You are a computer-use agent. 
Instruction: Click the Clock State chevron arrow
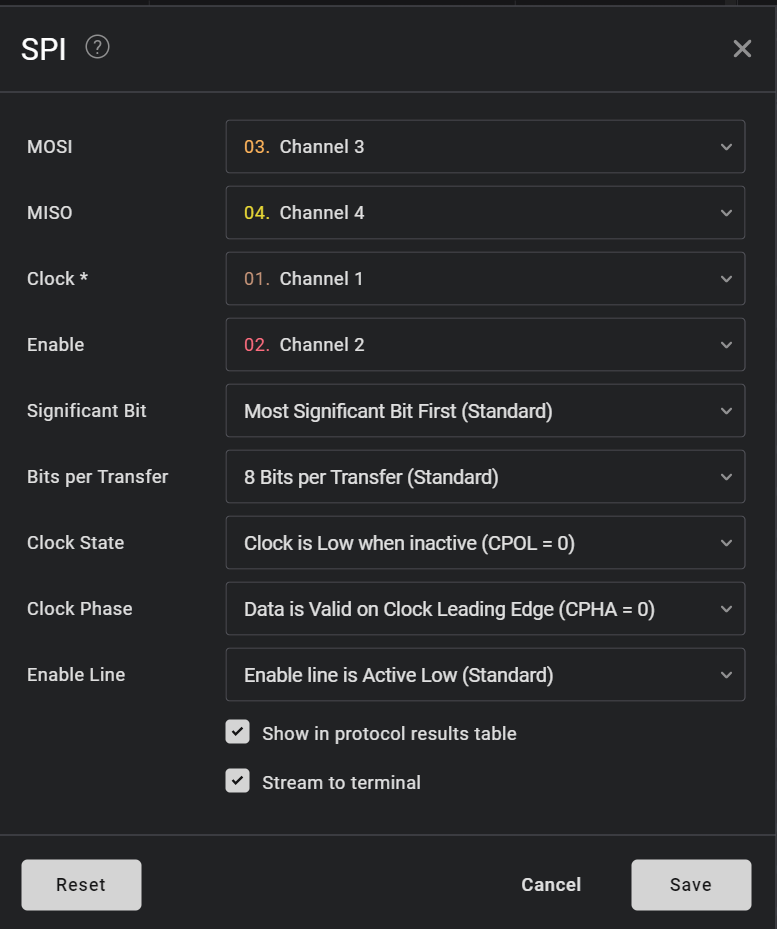coord(726,543)
